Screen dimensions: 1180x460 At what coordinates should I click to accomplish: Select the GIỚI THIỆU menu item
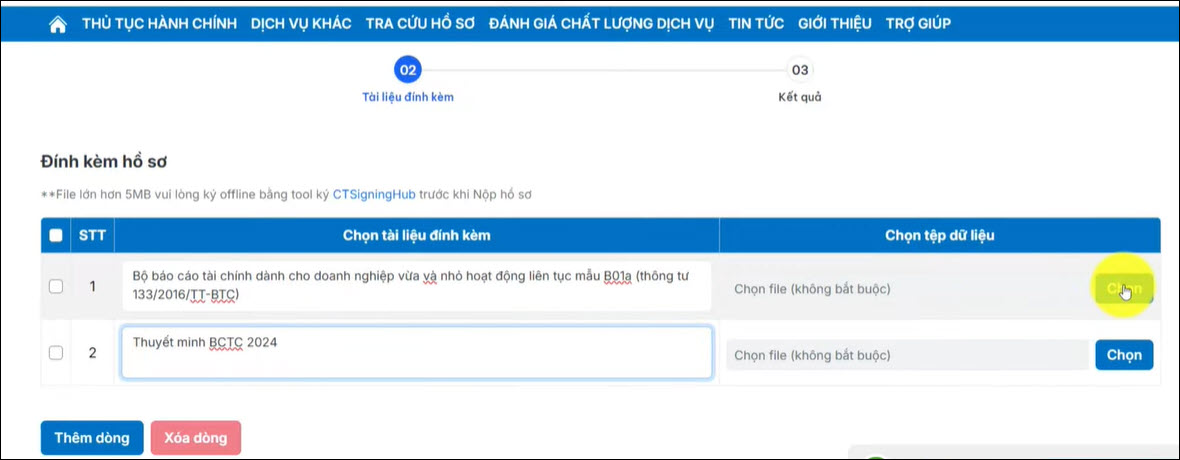834,23
